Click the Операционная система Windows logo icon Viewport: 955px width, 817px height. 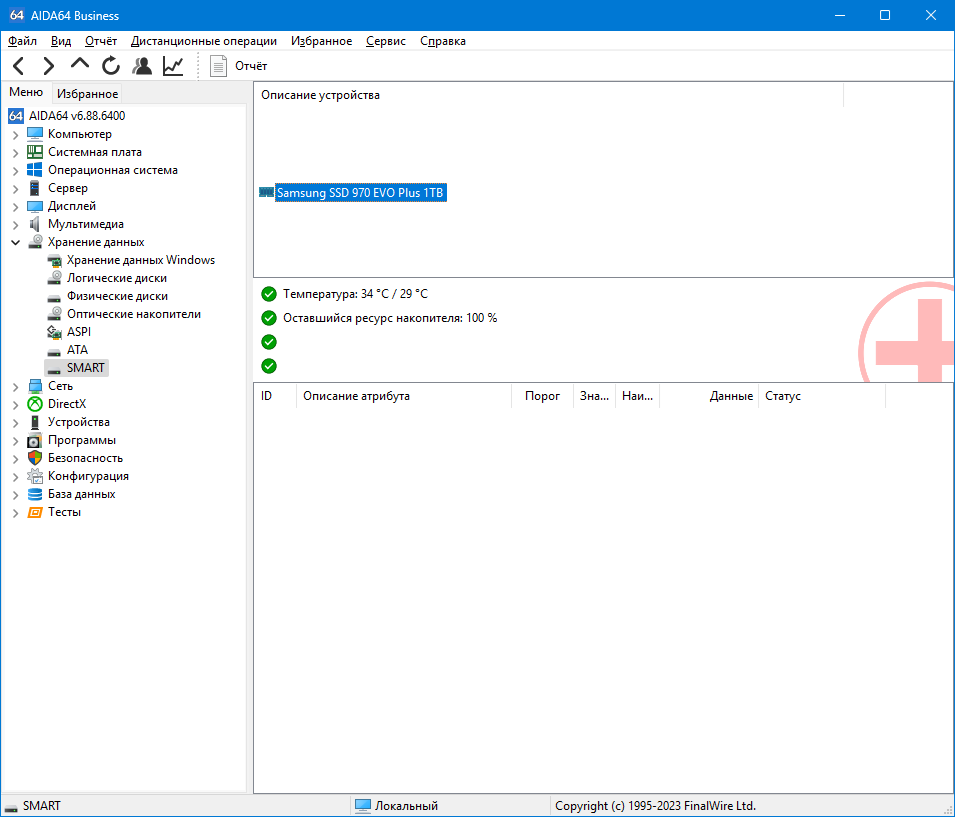tap(35, 170)
